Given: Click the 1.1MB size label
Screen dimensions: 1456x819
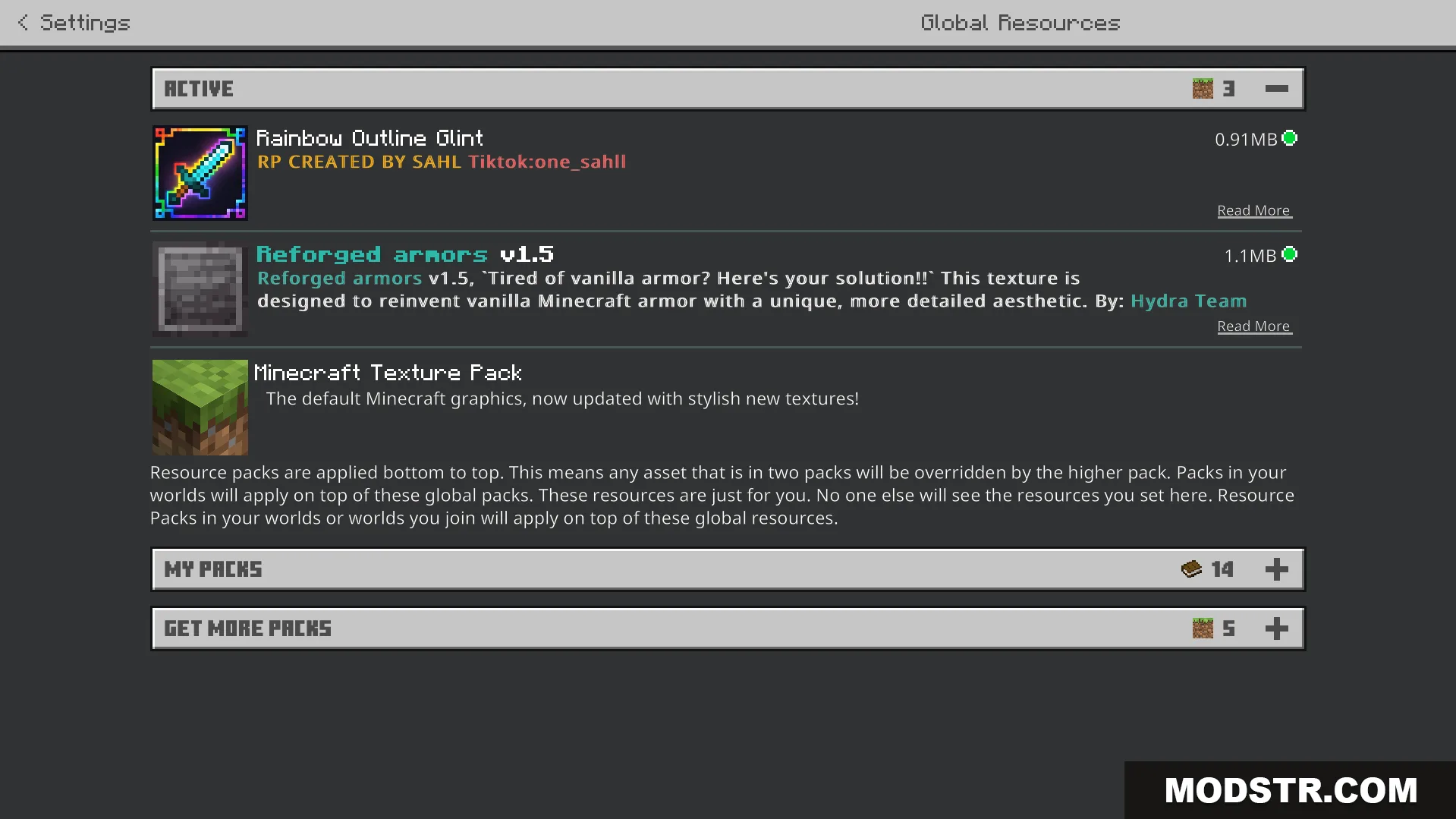Looking at the screenshot, I should [1250, 256].
